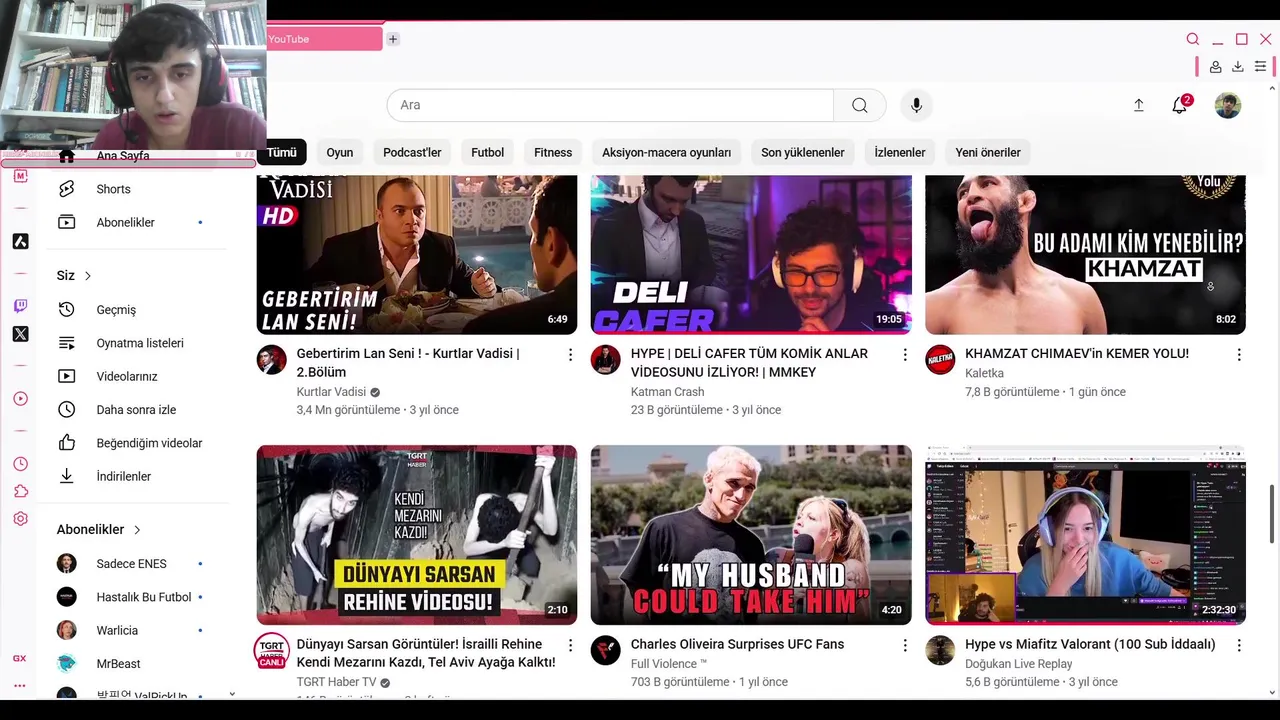The image size is (1280, 720).
Task: Select the Fitness filter chip
Action: (x=553, y=152)
